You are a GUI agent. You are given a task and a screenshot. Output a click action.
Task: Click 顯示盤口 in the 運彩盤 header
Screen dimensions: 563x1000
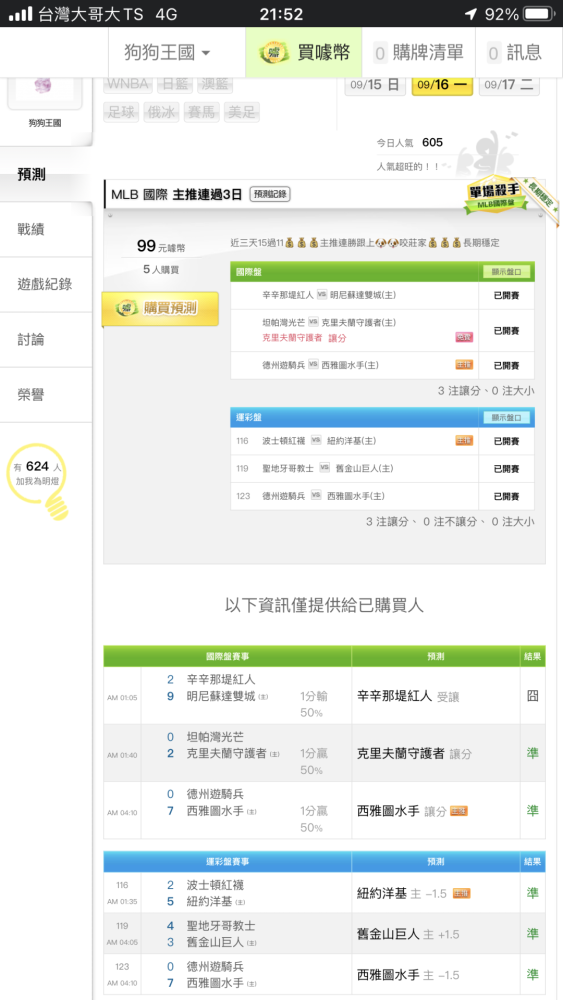(507, 418)
